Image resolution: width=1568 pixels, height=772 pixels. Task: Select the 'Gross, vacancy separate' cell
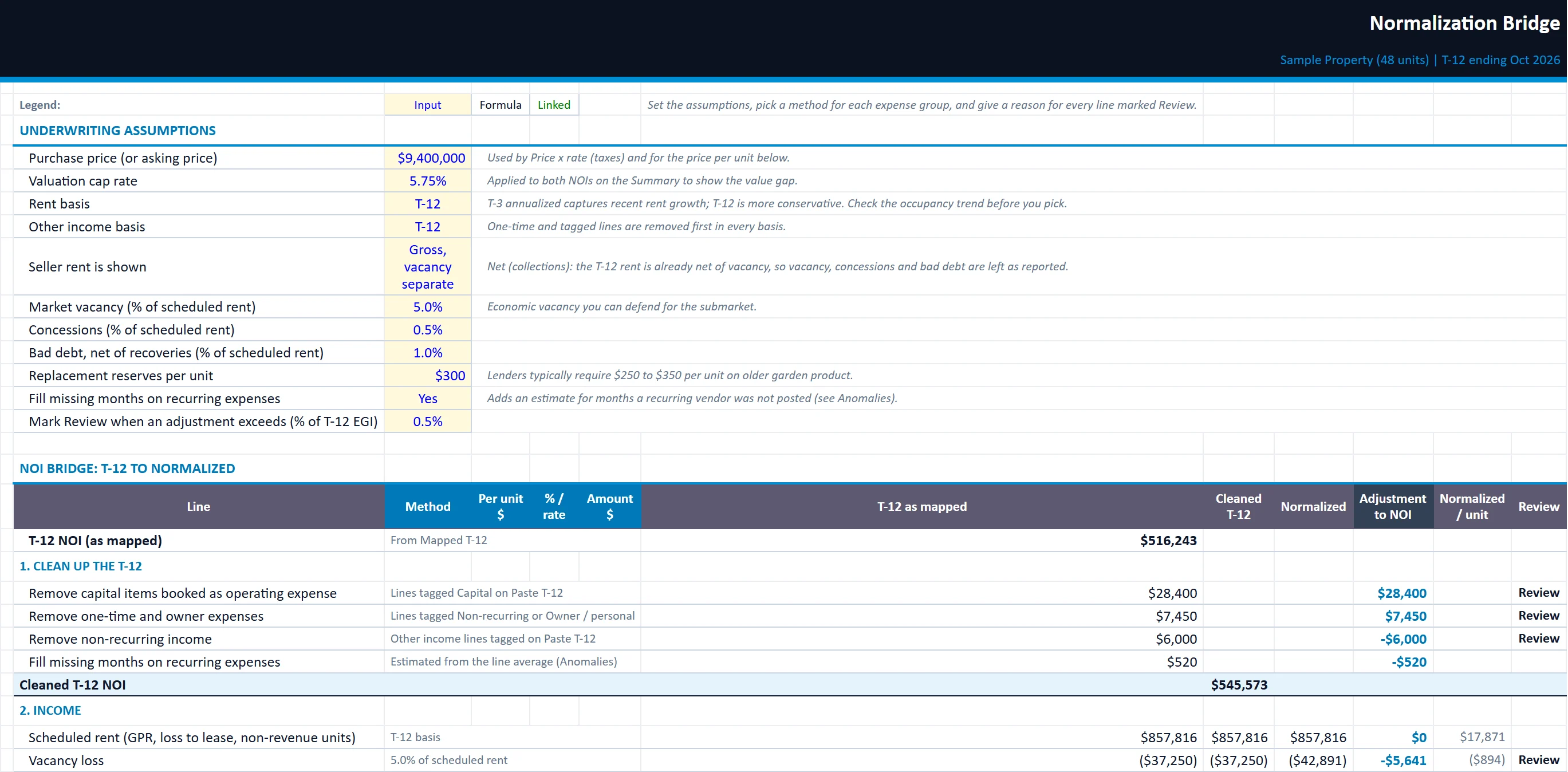pyautogui.click(x=427, y=267)
